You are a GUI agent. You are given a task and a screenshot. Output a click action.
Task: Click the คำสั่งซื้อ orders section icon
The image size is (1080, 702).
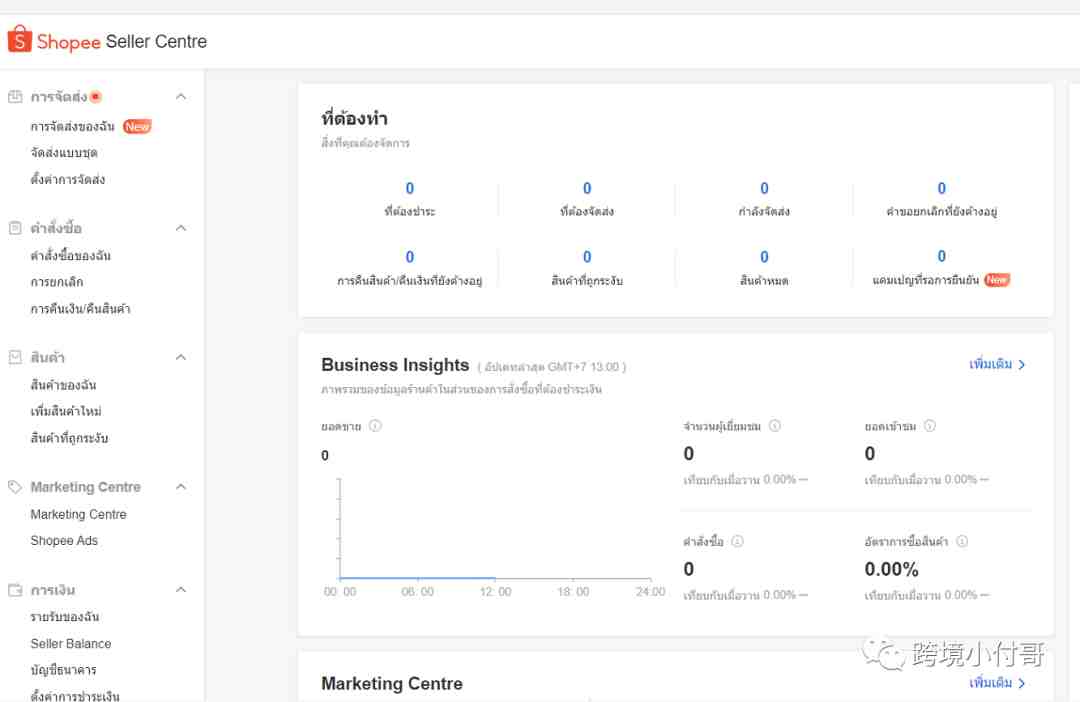pyautogui.click(x=15, y=228)
